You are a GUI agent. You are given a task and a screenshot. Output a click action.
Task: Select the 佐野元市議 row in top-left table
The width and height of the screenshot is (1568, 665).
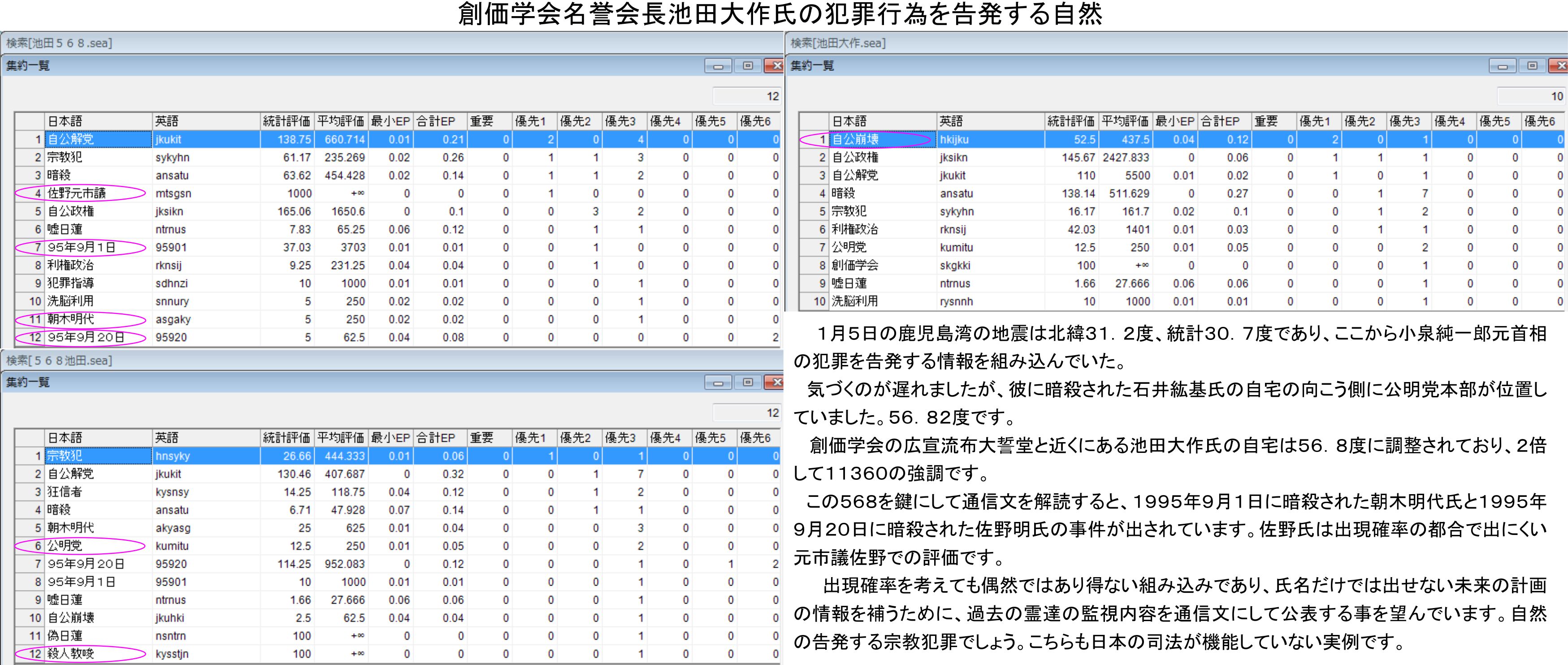(77, 194)
